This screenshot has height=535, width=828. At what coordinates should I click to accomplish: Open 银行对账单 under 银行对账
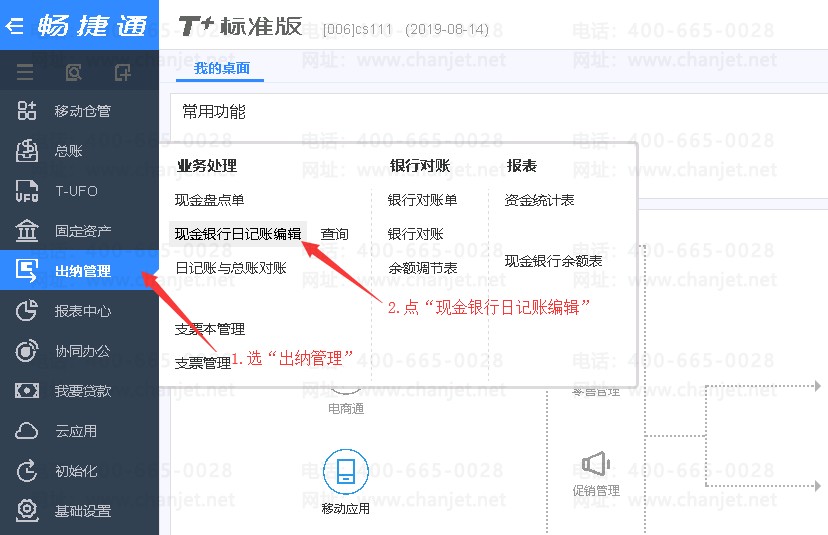tap(422, 200)
